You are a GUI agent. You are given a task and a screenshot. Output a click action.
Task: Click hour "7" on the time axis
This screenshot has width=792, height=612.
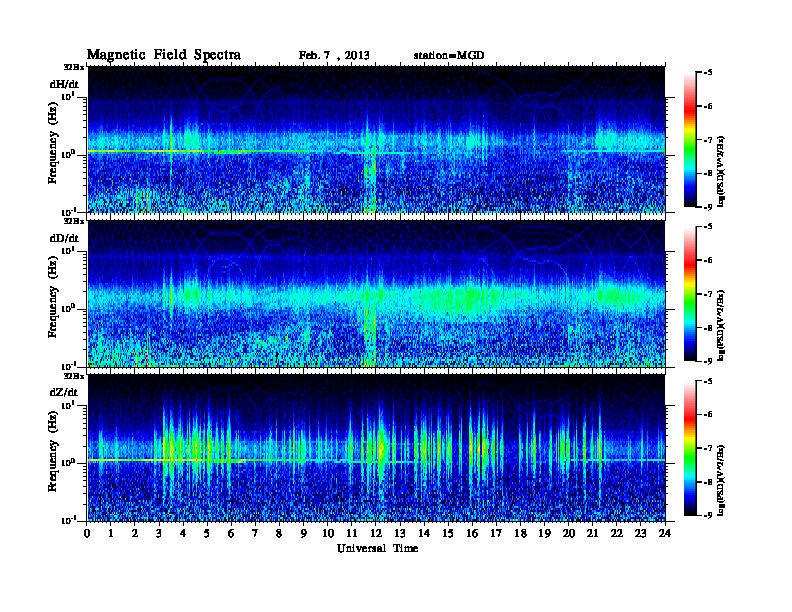click(x=255, y=534)
